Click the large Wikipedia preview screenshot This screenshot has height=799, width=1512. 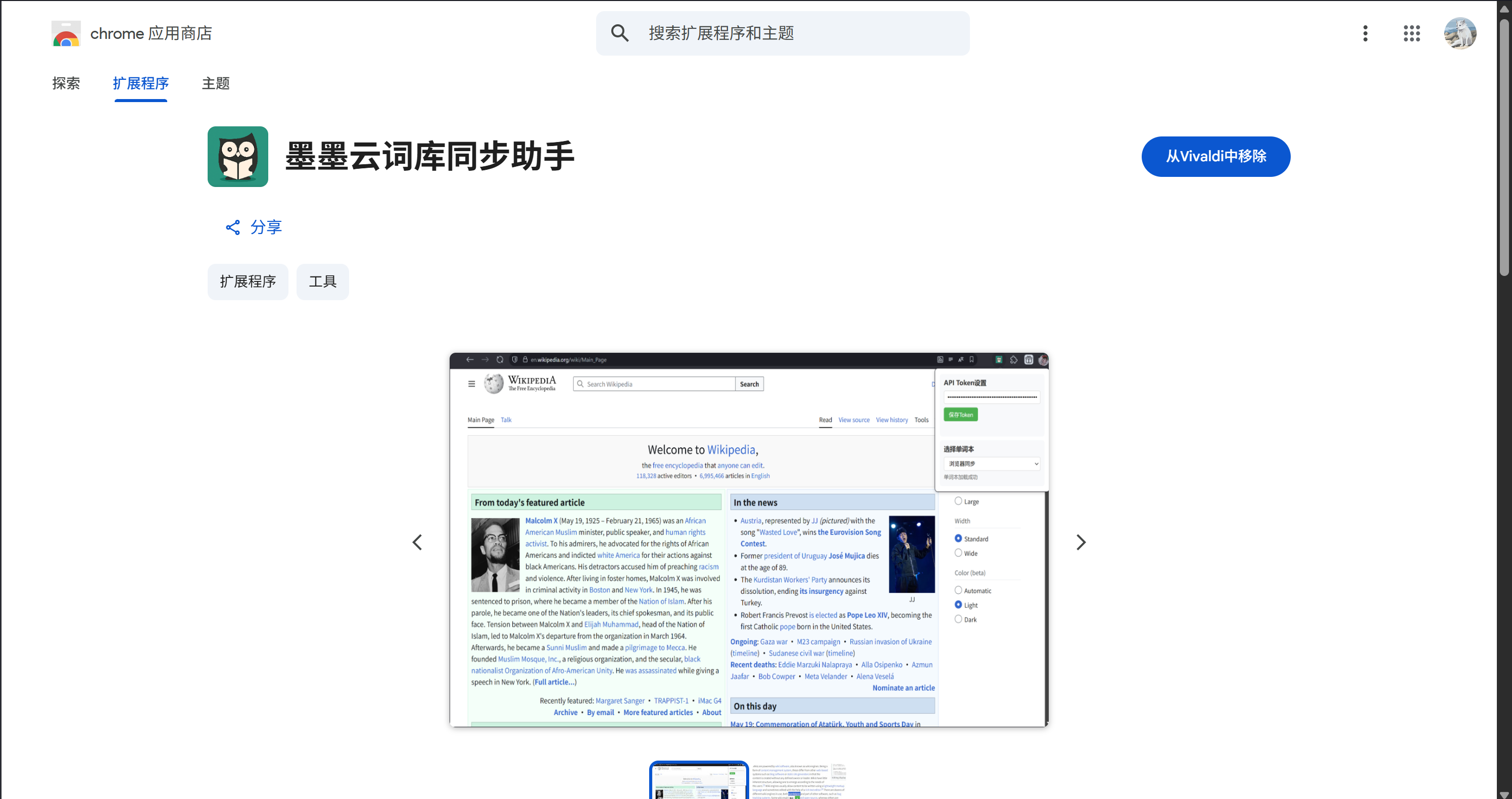pos(749,540)
